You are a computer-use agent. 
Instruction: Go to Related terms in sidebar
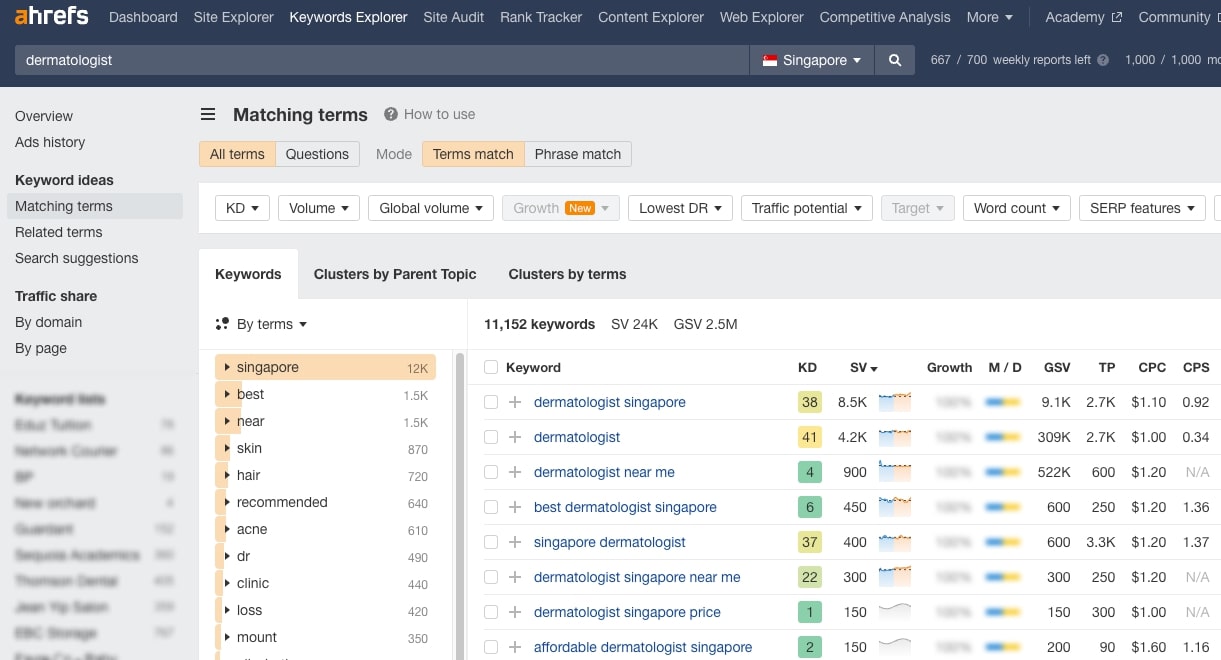tap(59, 232)
